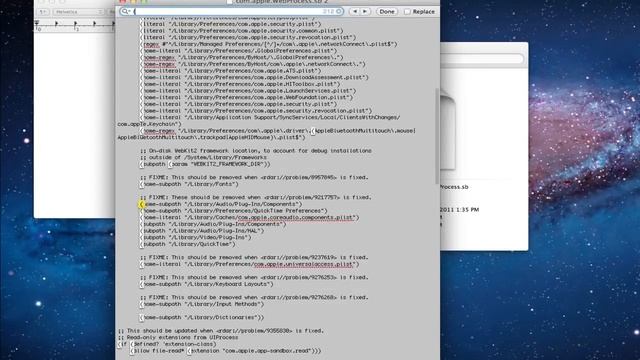Click the 'Read-only extensions from UIProcess' comment
This screenshot has height=360, width=640.
pyautogui.click(x=178, y=338)
